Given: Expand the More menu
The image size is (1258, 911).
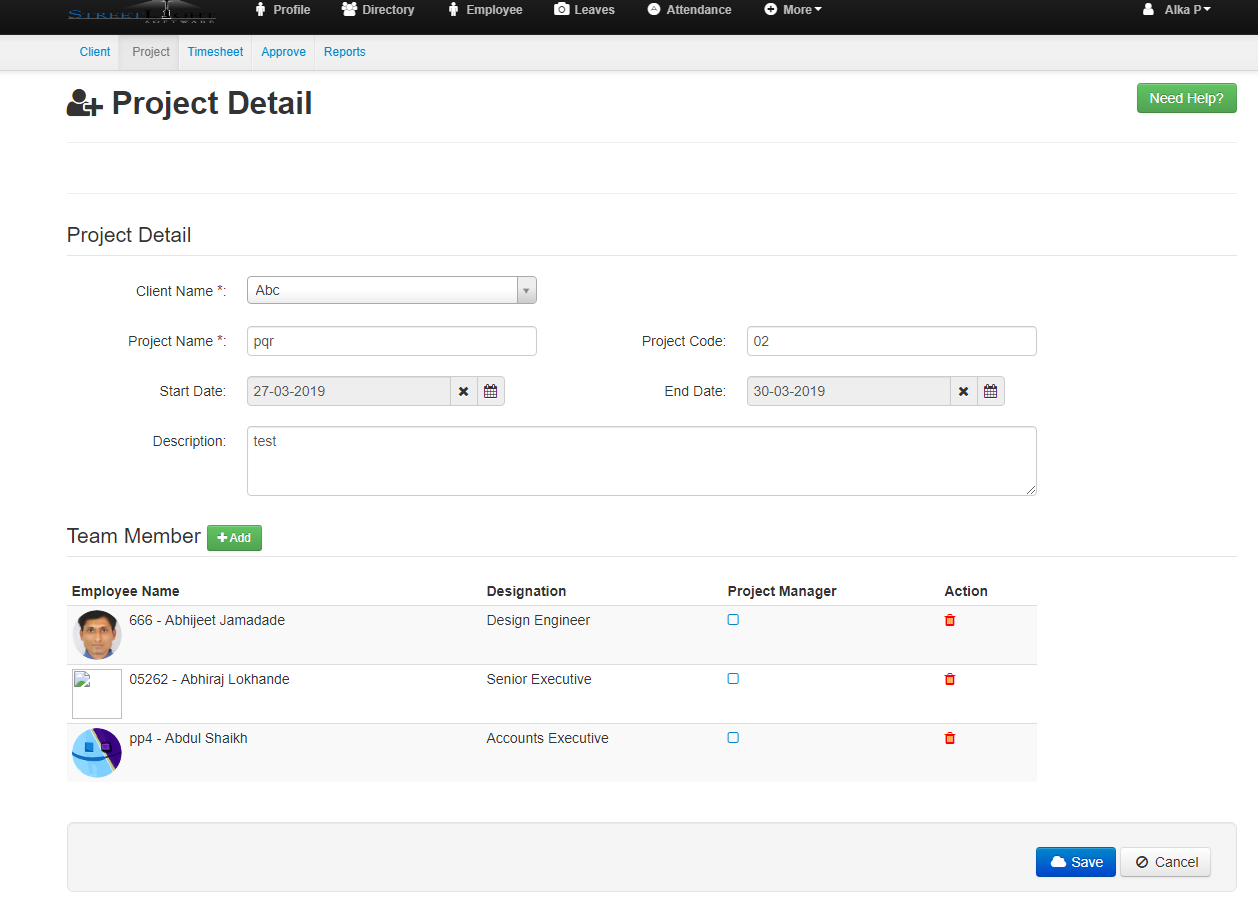Looking at the screenshot, I should [x=793, y=10].
